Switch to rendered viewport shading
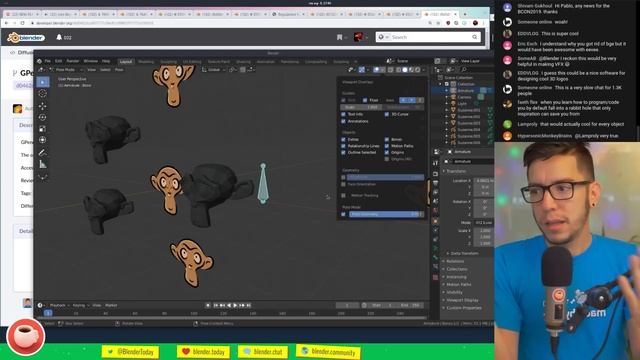 418,70
